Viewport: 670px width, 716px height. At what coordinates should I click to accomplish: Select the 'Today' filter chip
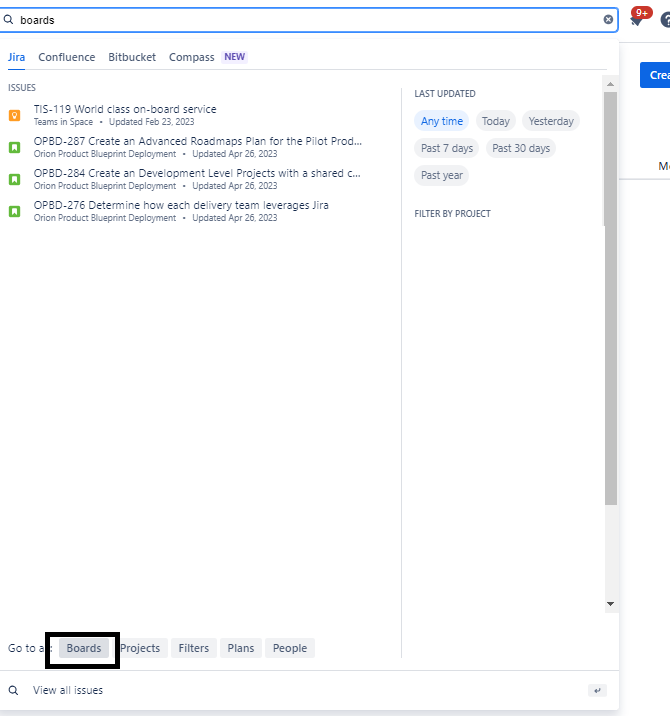(x=496, y=121)
